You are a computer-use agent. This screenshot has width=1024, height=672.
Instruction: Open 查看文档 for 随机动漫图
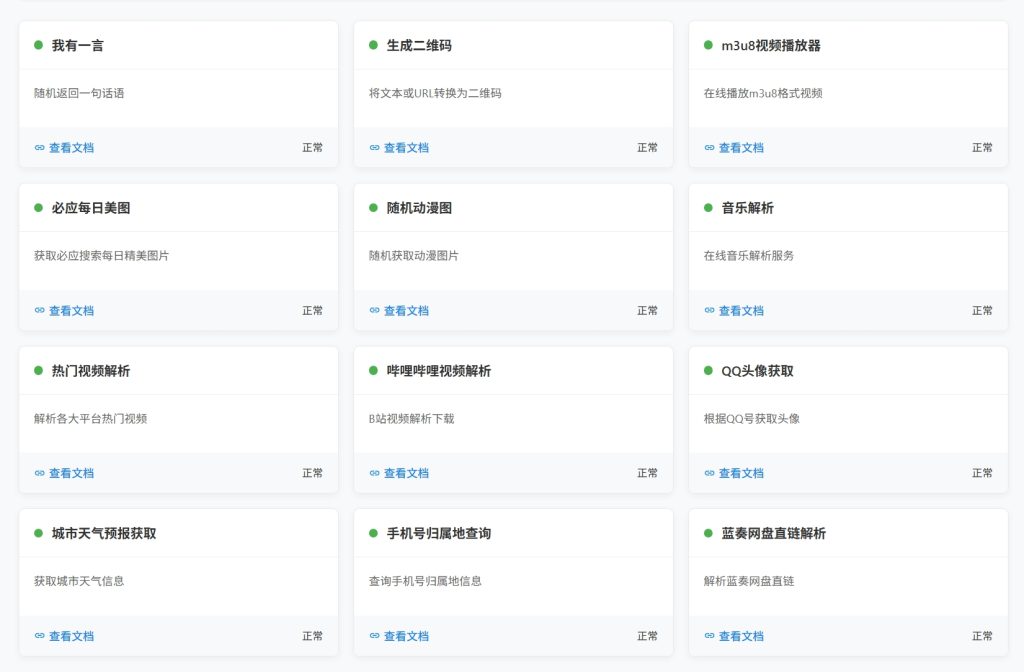[406, 311]
